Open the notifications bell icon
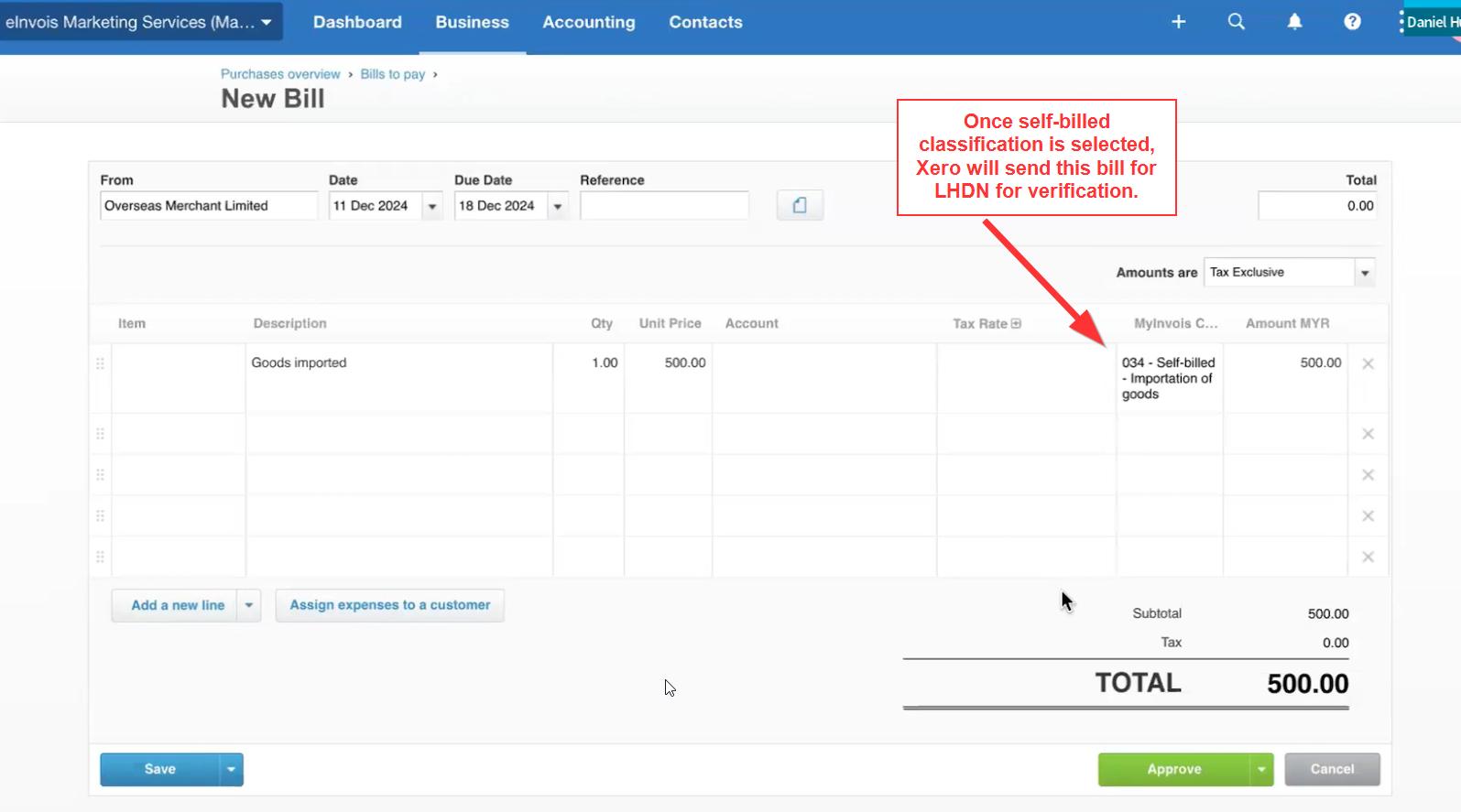 1294,22
